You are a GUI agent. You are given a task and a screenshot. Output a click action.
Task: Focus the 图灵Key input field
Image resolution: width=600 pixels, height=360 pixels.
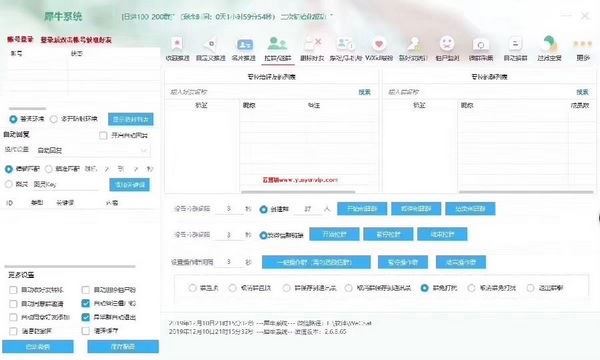point(65,184)
